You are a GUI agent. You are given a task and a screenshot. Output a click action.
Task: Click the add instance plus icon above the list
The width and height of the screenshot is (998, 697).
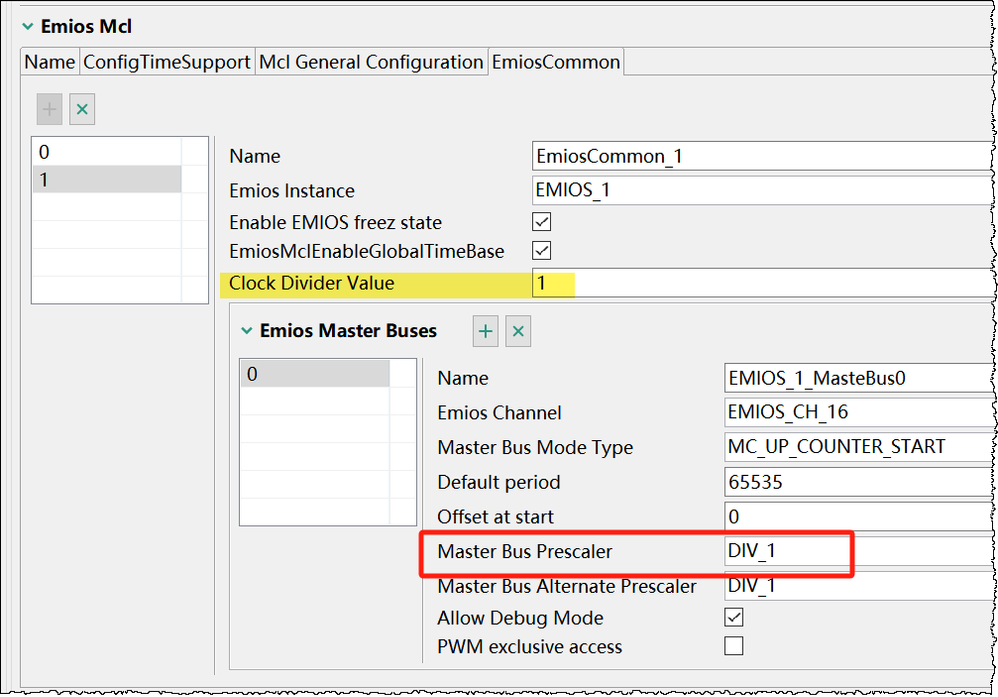[48, 109]
